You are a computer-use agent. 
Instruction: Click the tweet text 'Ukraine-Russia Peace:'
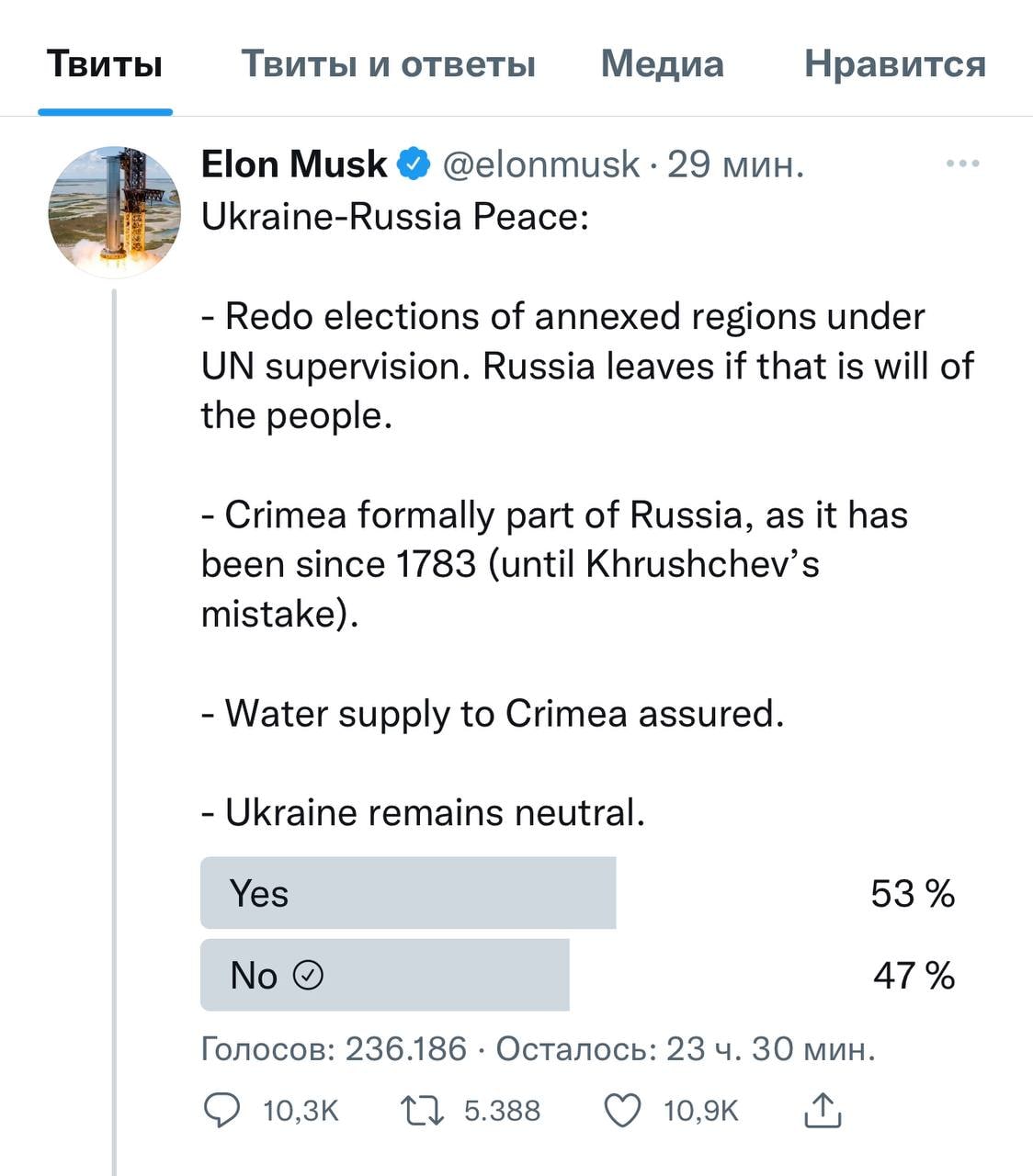coord(394,217)
